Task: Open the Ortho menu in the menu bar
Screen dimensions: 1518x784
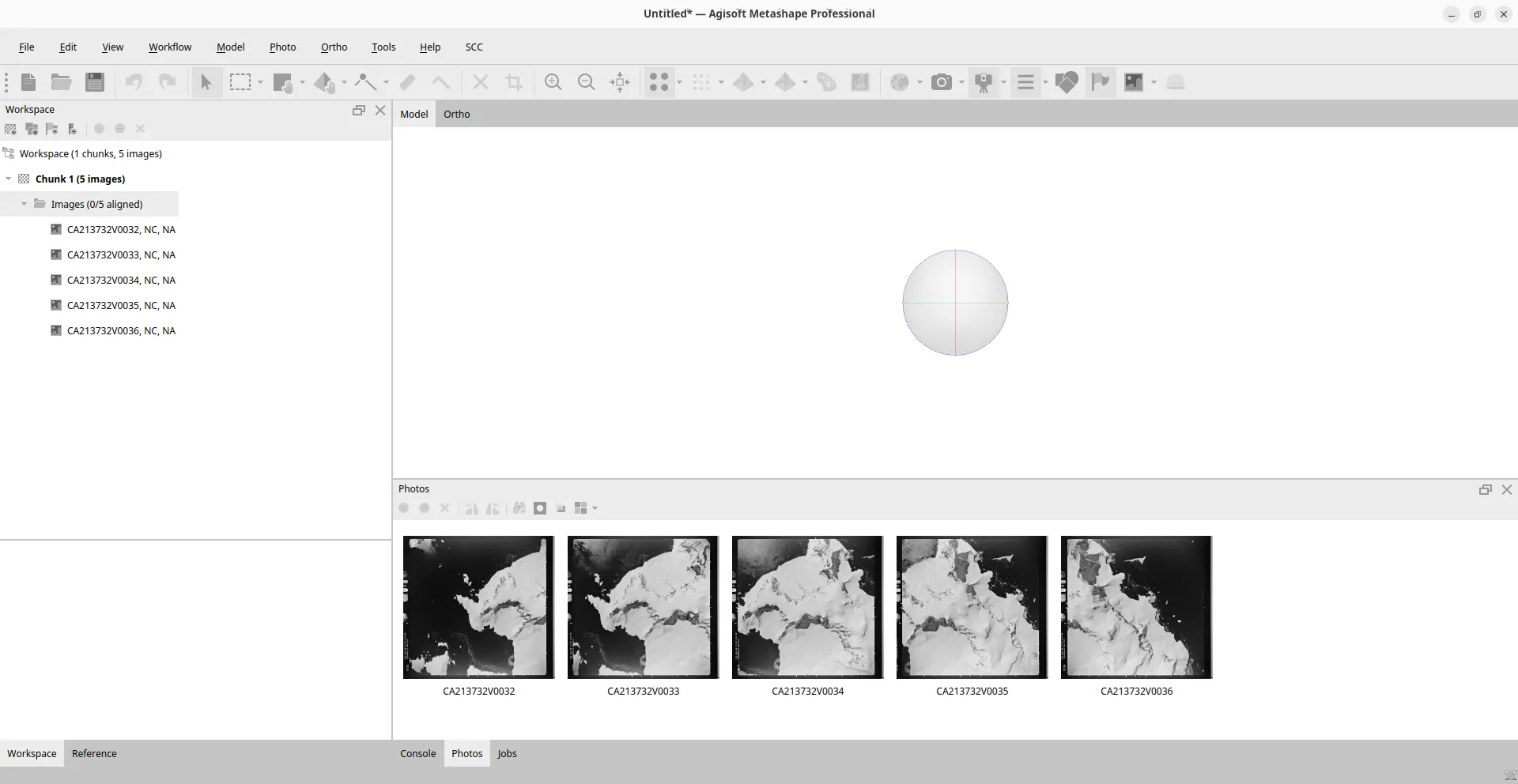Action: point(334,47)
